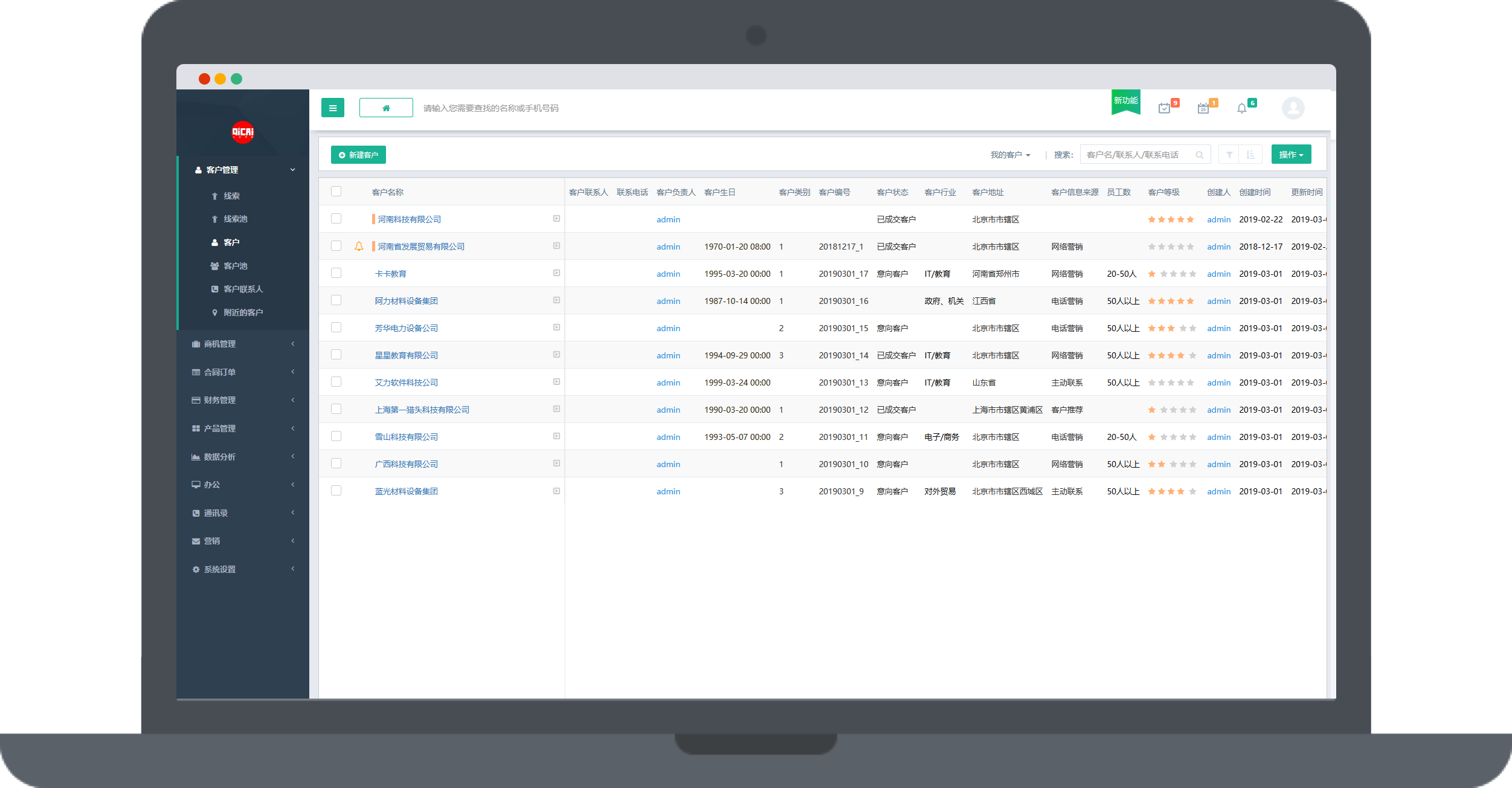Open the 我的客户 dropdown filter
Viewport: 1512px width, 788px height.
coord(1010,155)
